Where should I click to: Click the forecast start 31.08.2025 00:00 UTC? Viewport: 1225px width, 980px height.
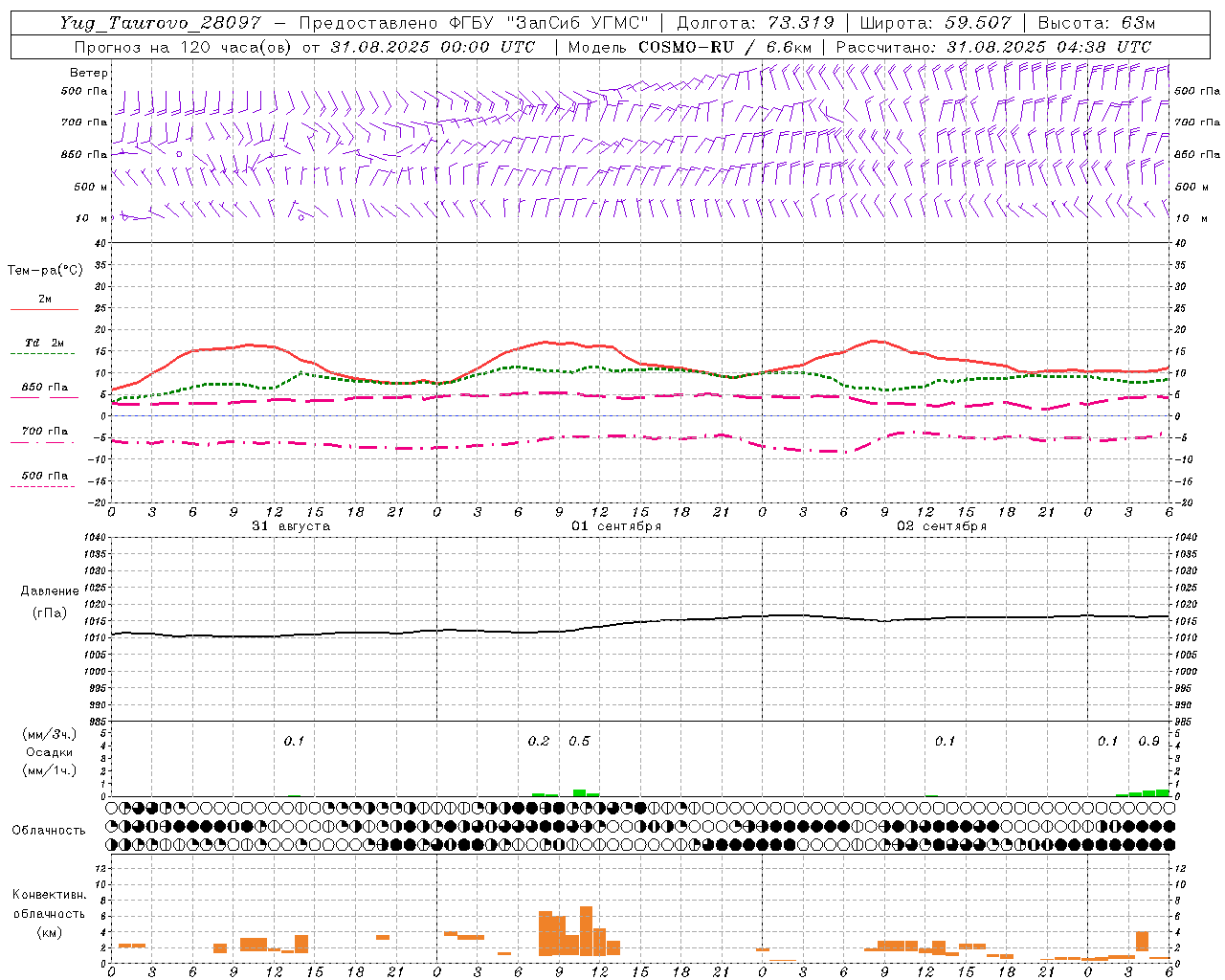point(433,47)
